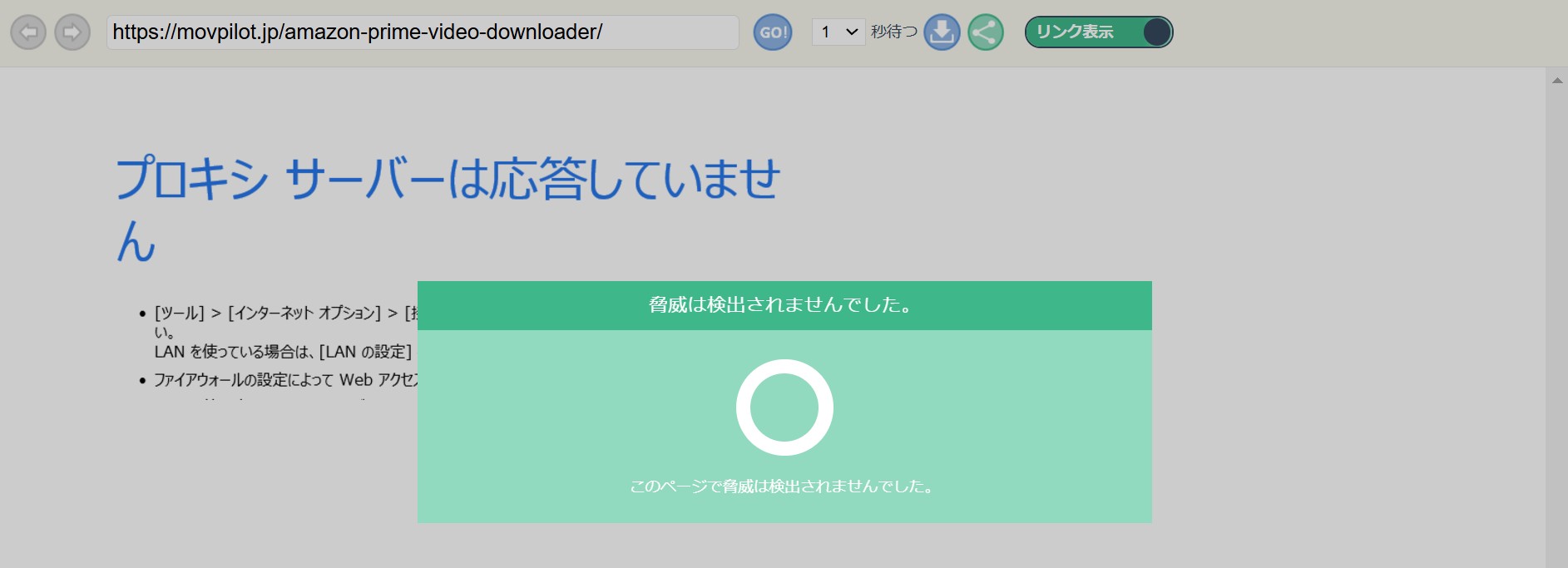Click the forward arrow navigation button
Viewport: 1568px width, 568px height.
point(72,32)
